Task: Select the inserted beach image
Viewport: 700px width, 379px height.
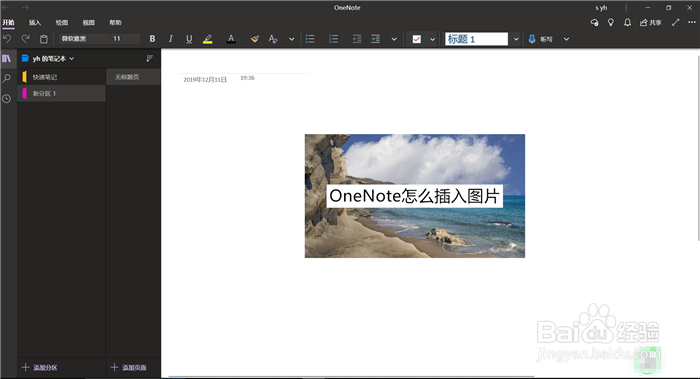Action: point(415,196)
